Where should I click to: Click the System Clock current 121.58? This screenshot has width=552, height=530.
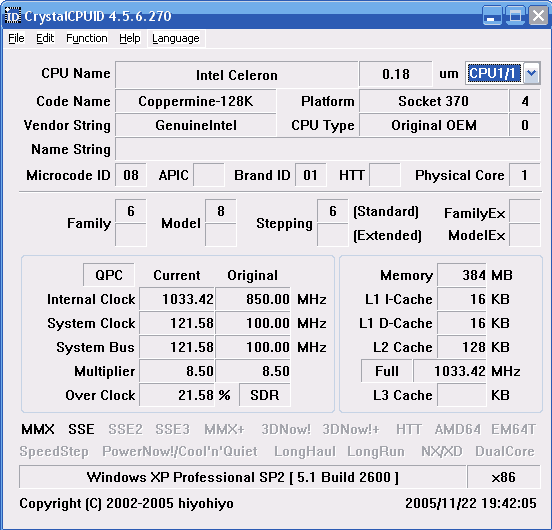pos(177,323)
